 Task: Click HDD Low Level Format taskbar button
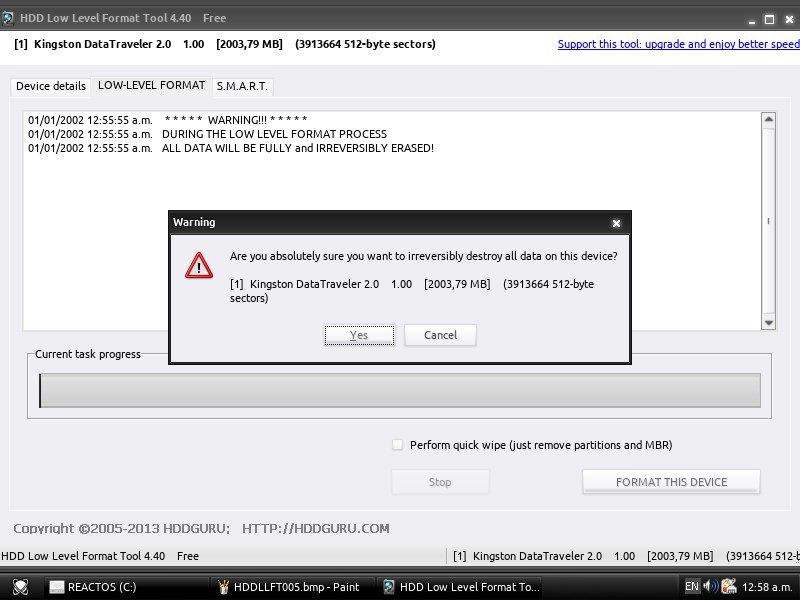point(461,587)
